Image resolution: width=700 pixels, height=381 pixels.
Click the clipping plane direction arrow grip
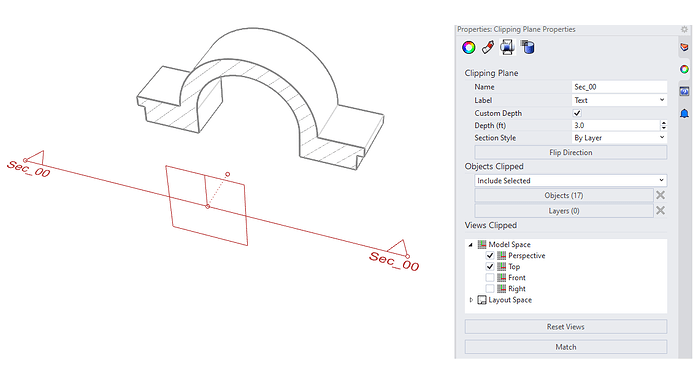[x=228, y=174]
